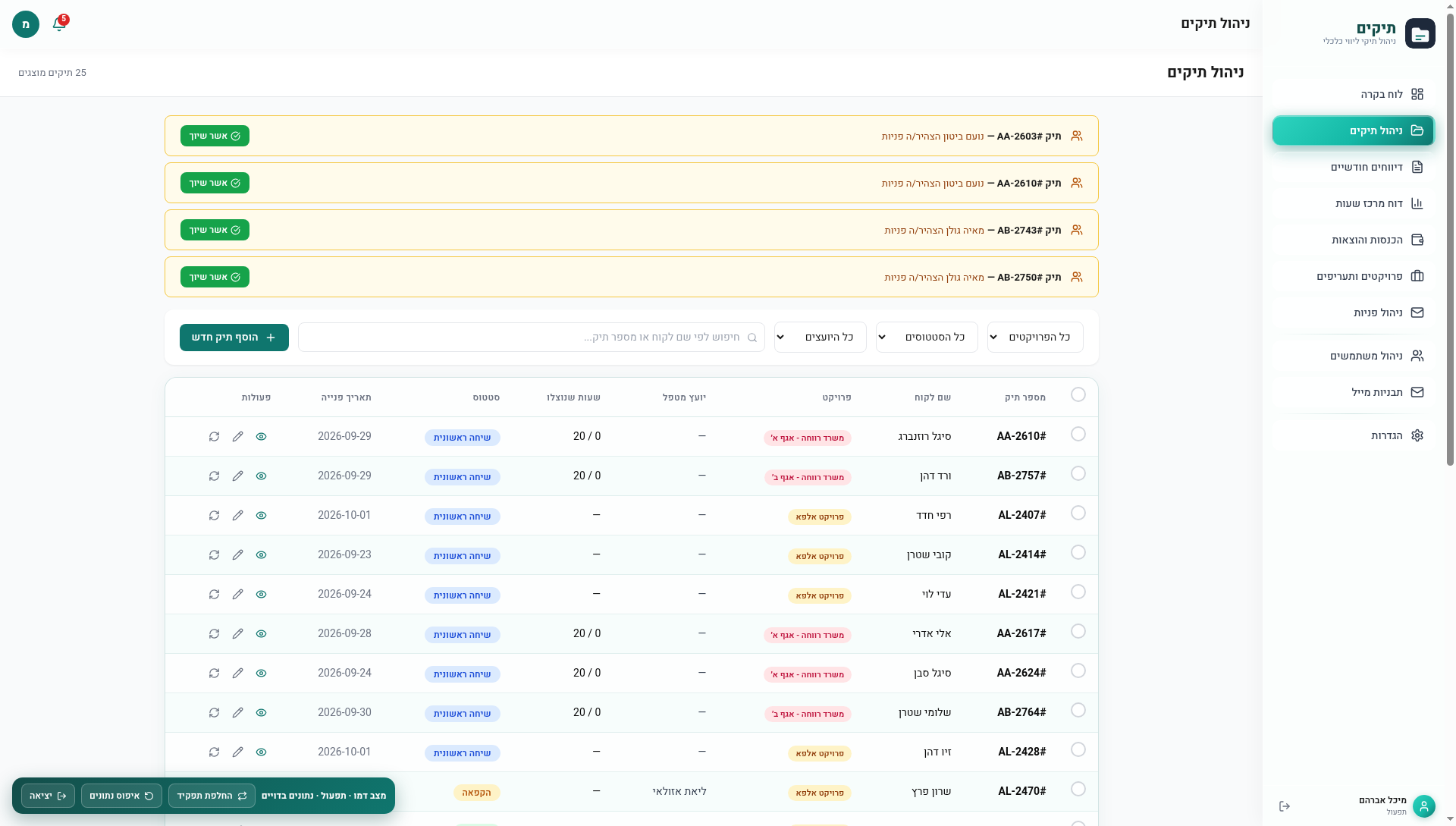Click refresh icon for case AA-2624
The height and width of the screenshot is (826, 1456).
215,674
